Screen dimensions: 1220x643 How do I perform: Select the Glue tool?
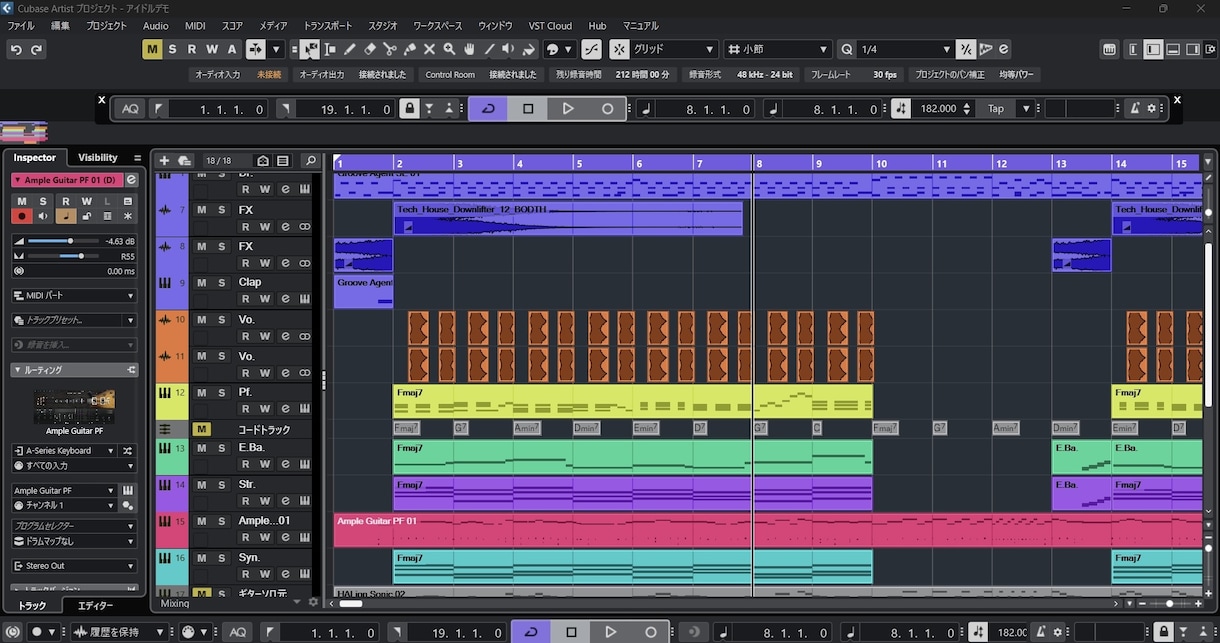click(410, 49)
